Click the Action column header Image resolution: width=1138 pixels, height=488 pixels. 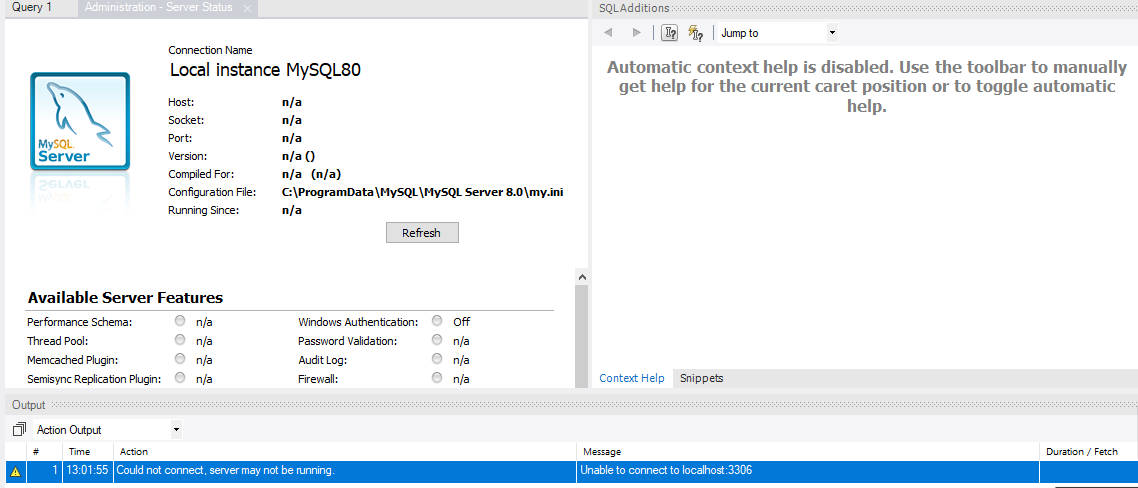point(345,452)
